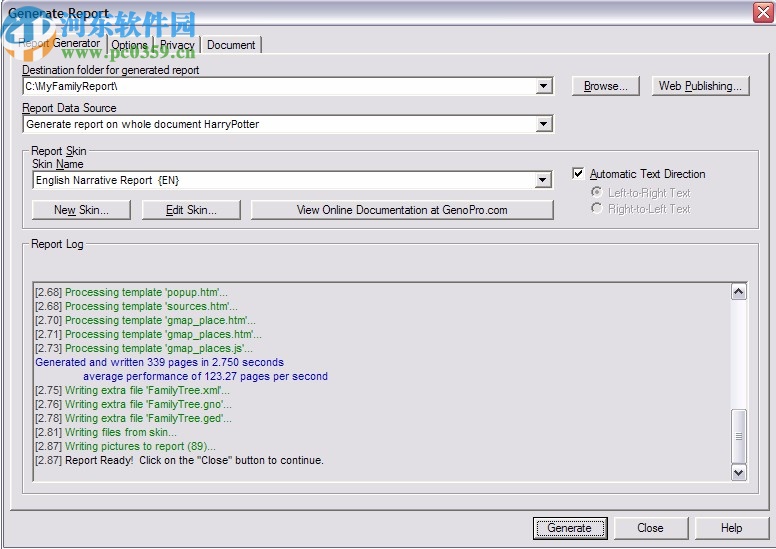
Task: Click log line "Processing template 'sources.htm'..."
Action: (x=136, y=306)
